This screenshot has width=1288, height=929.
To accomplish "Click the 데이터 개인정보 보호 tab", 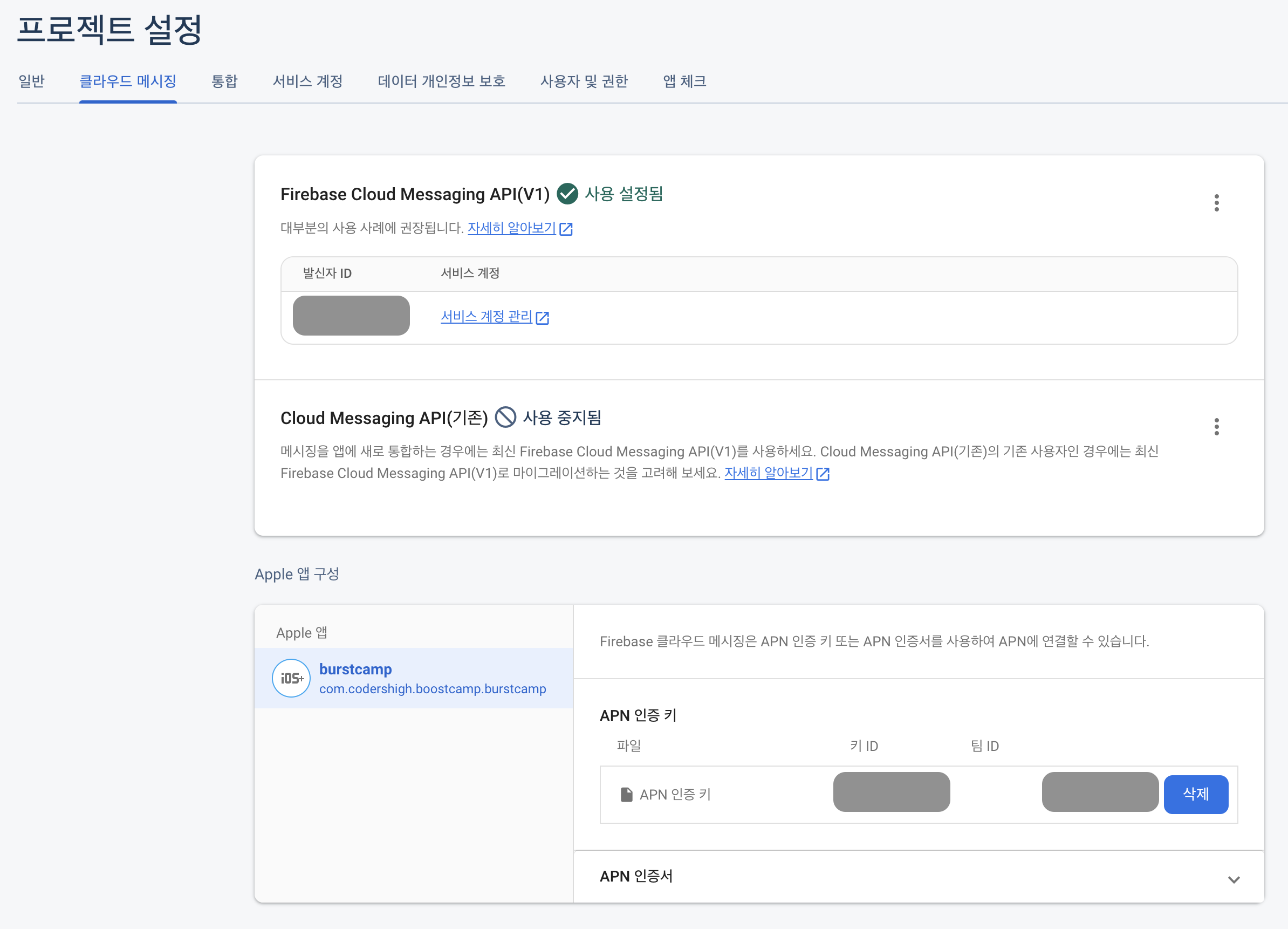I will pyautogui.click(x=441, y=81).
